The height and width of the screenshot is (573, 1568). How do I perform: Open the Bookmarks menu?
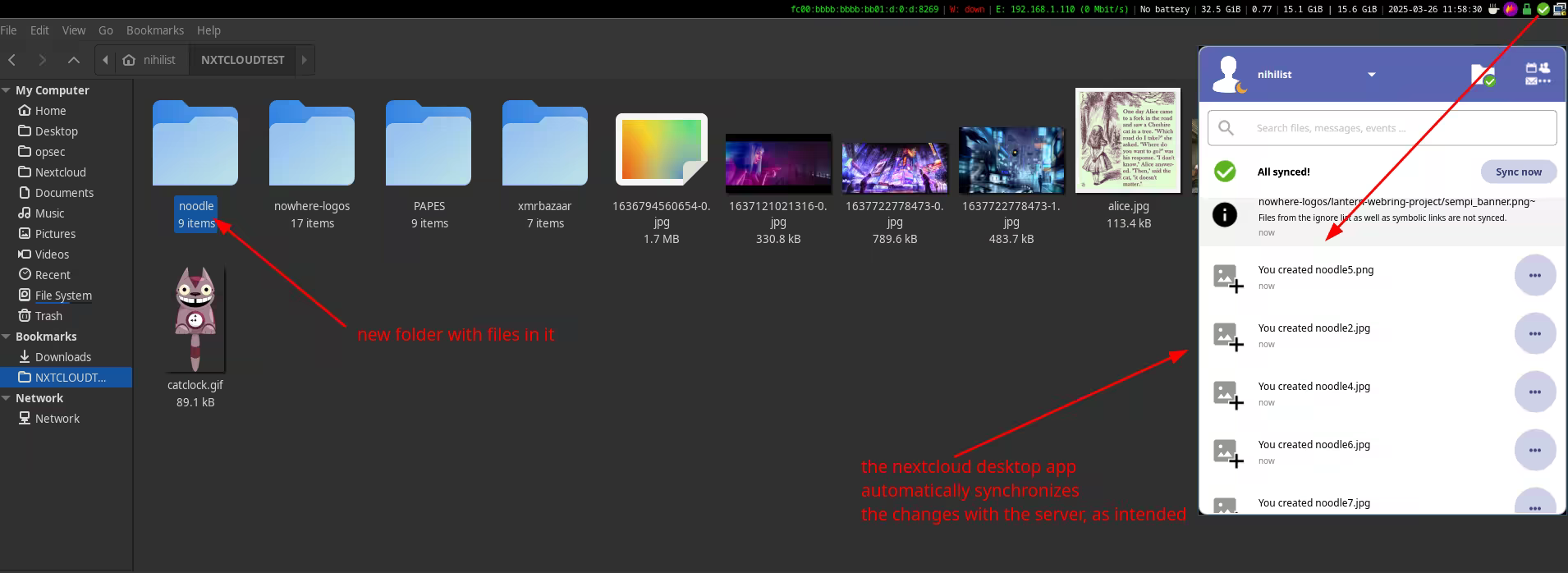[154, 30]
